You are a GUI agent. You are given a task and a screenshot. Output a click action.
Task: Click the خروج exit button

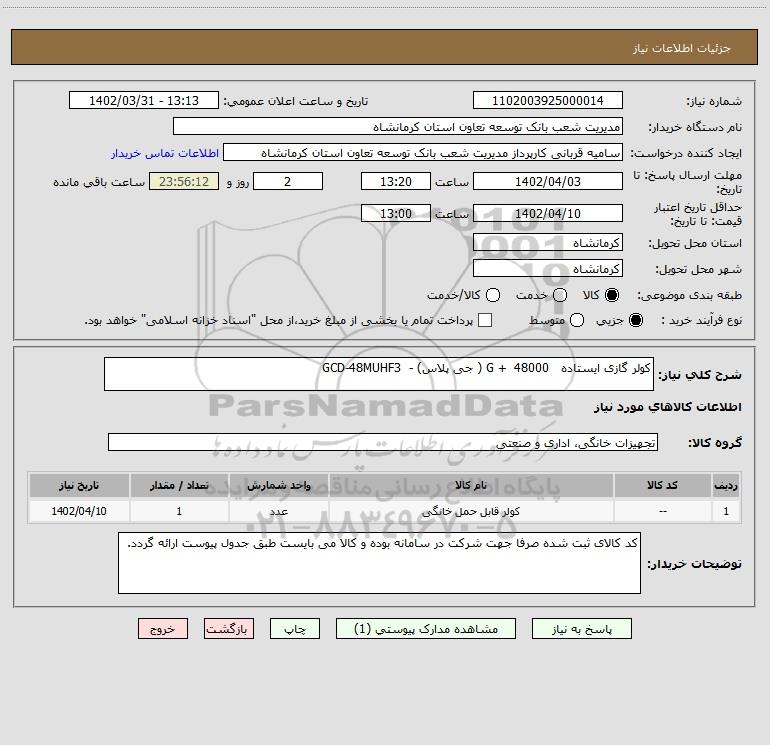click(x=163, y=629)
